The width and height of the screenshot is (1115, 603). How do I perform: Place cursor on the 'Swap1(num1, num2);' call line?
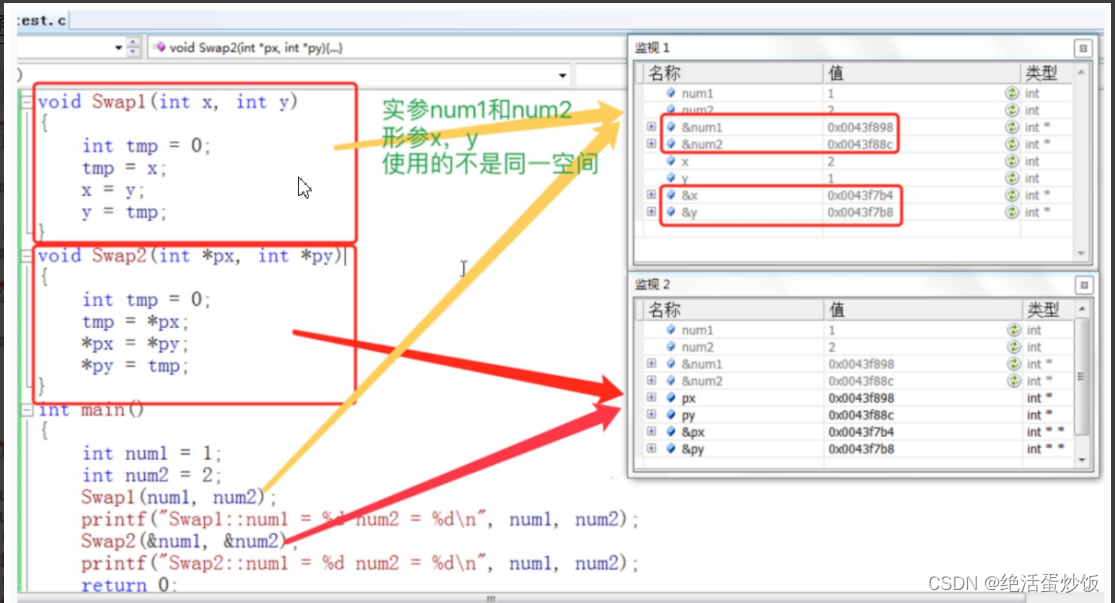(179, 497)
